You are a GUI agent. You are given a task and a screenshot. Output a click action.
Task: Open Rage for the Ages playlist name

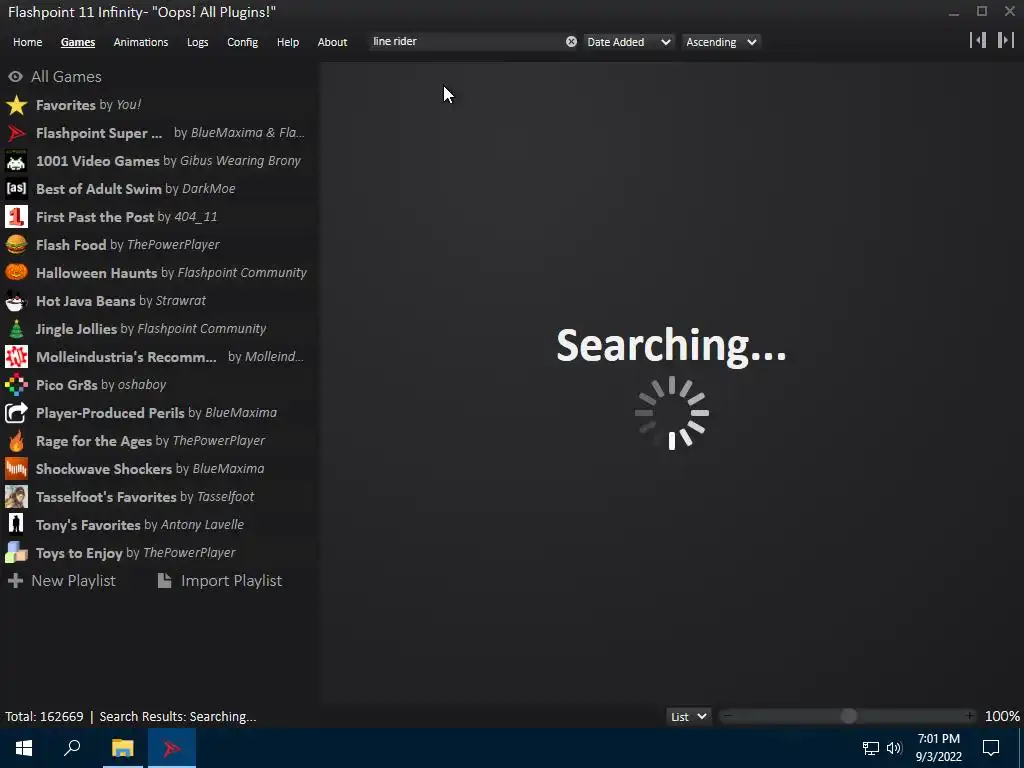click(93, 441)
